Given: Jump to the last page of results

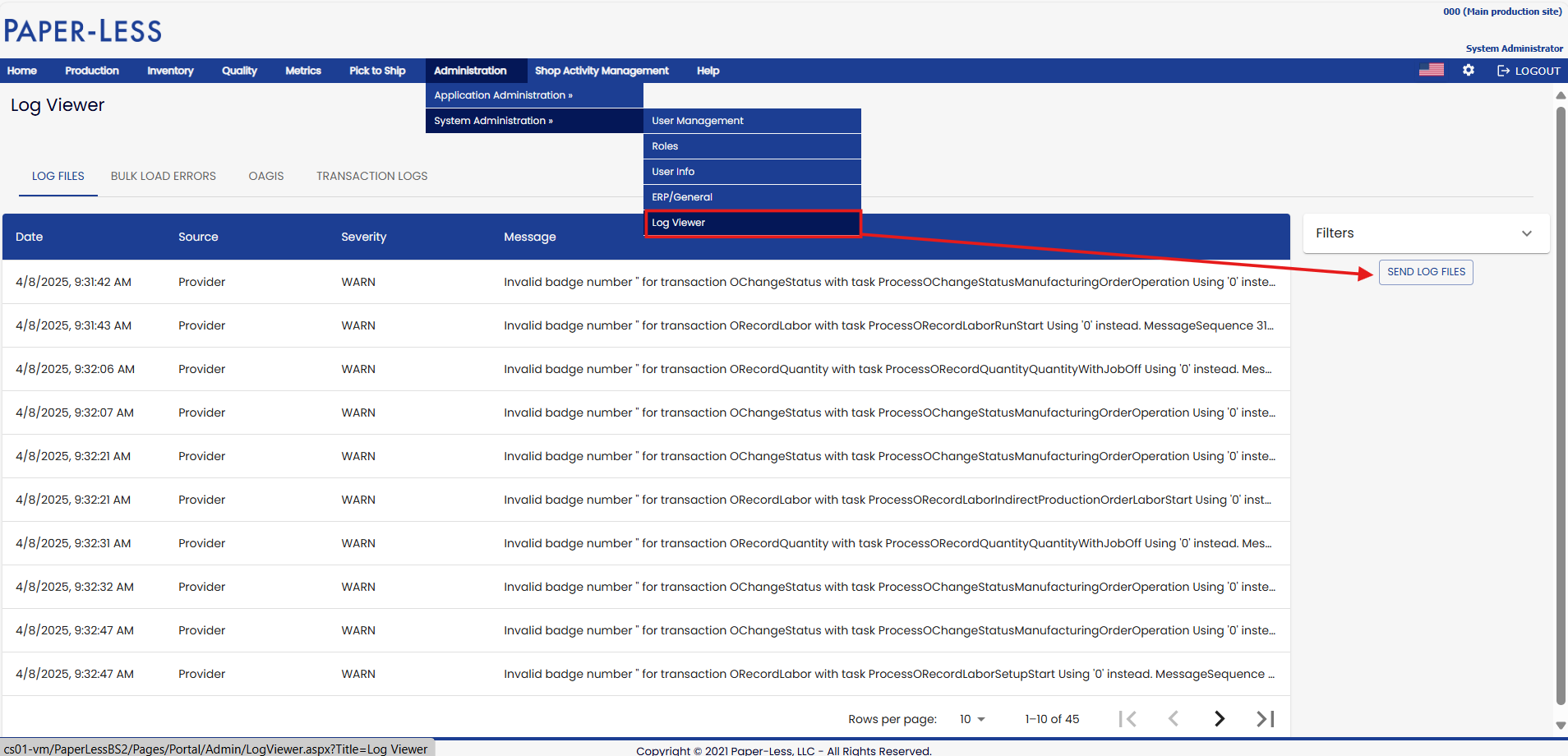Looking at the screenshot, I should pos(1266,719).
